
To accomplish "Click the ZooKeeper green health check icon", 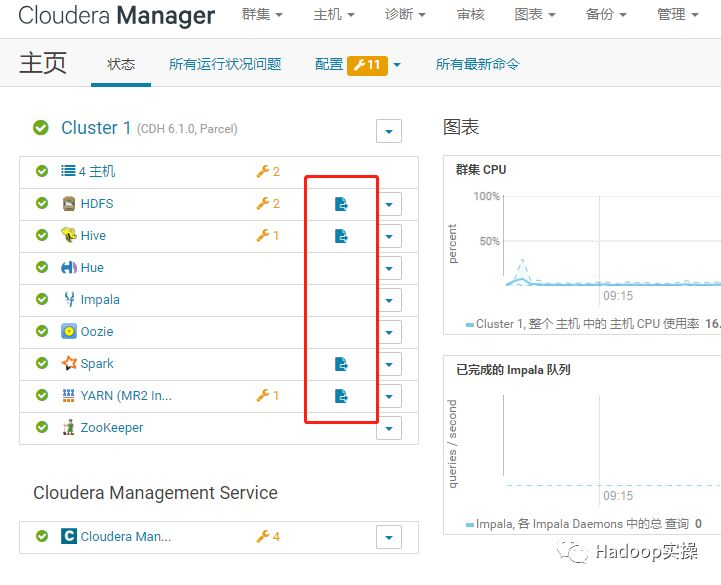I will pos(42,427).
